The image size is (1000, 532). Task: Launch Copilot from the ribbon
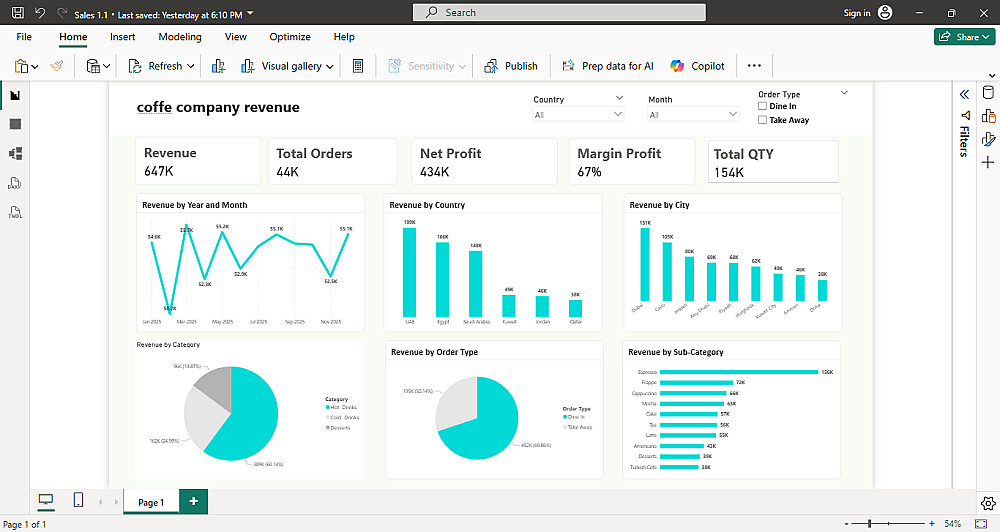698,66
